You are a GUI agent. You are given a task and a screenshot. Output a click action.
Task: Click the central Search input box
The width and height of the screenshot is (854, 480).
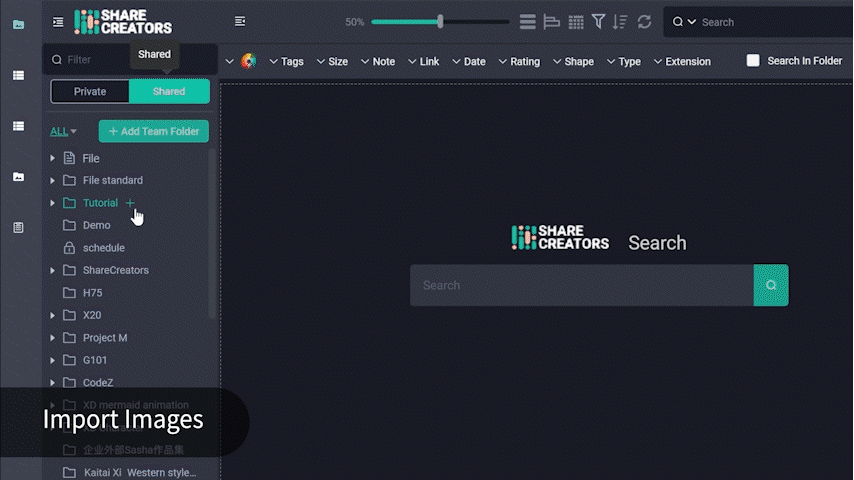pyautogui.click(x=582, y=285)
